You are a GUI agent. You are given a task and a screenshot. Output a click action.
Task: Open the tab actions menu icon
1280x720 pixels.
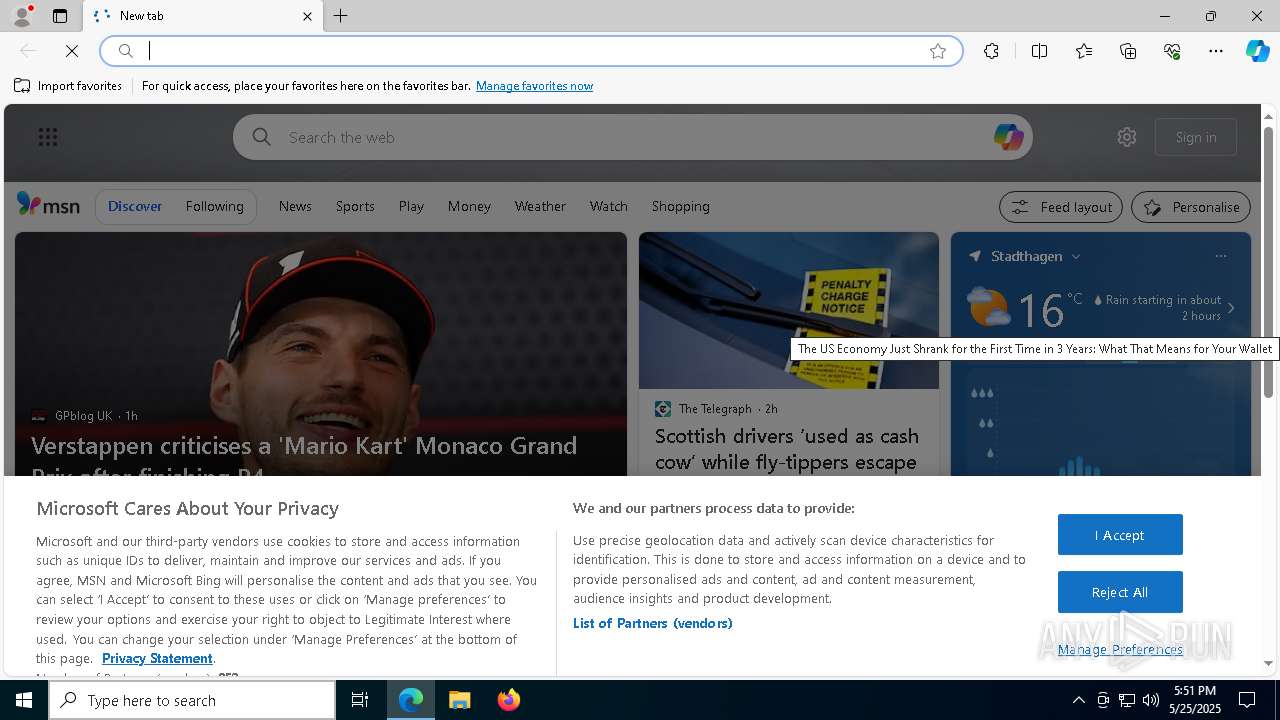(60, 16)
